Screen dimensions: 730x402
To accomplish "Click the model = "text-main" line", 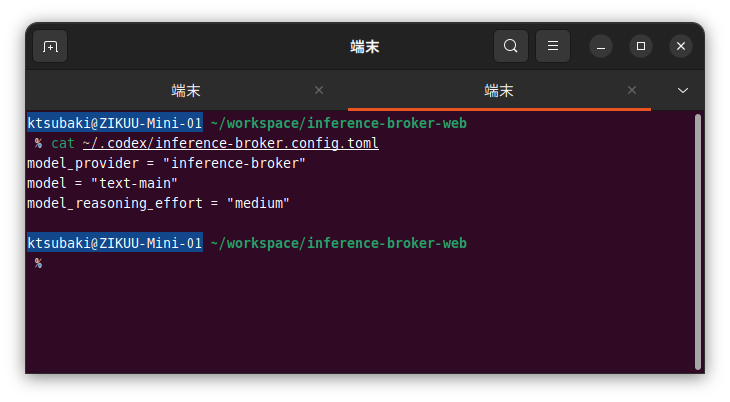I will point(102,184).
